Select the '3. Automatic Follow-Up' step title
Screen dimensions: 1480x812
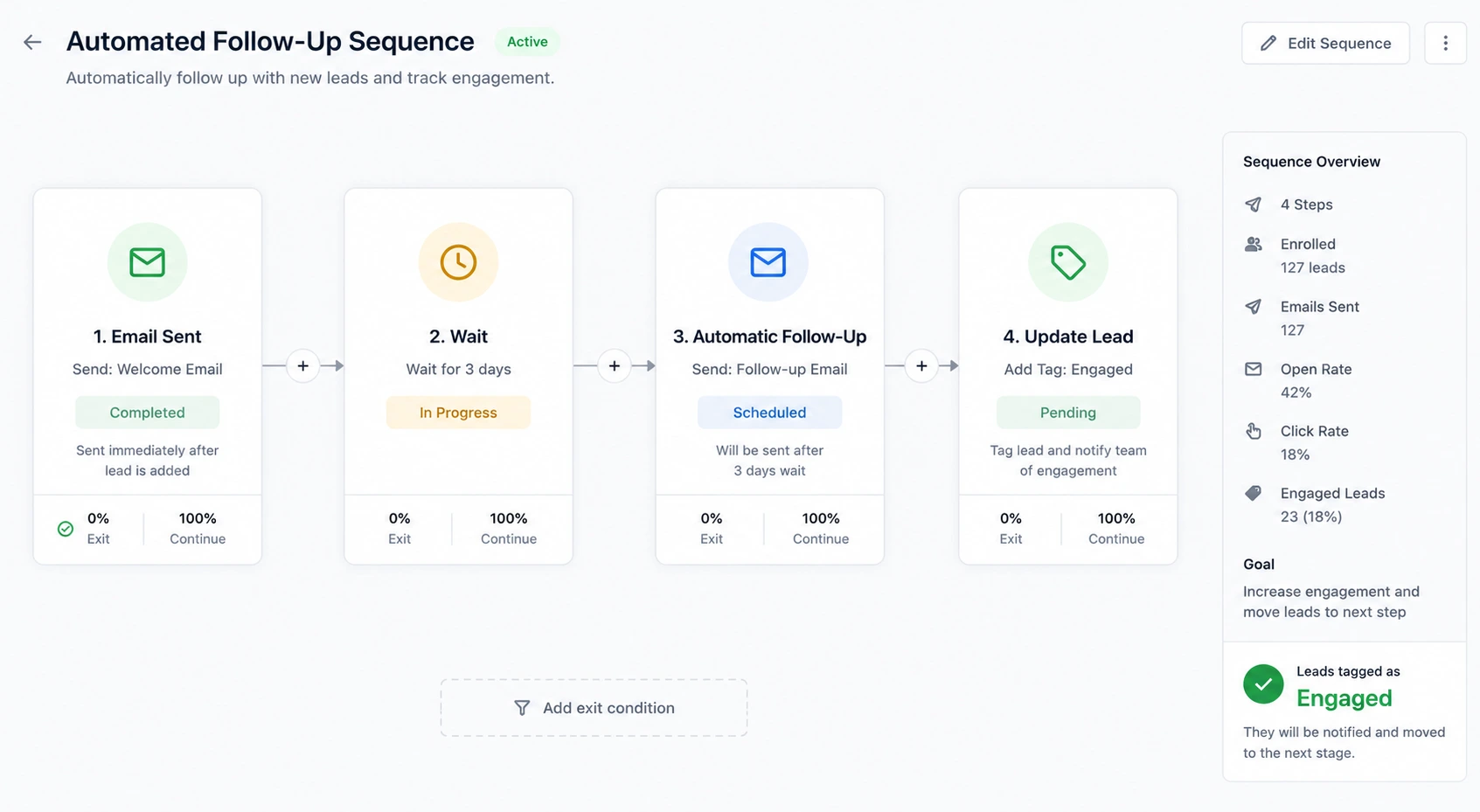tap(769, 337)
